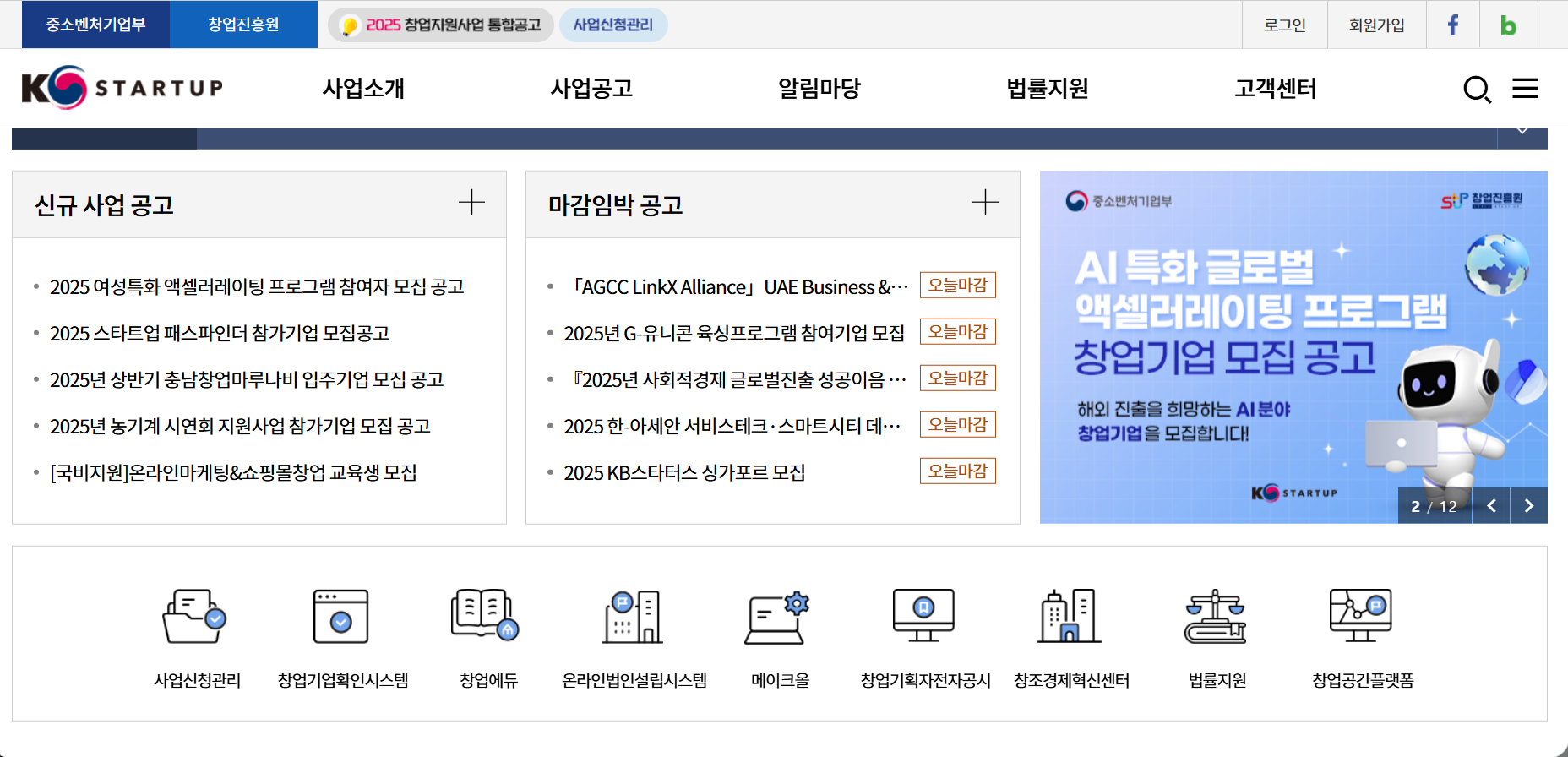Open 2025 여성특화 액셀러레이팅 프로그램 공고
The width and height of the screenshot is (1568, 757).
pyautogui.click(x=257, y=286)
